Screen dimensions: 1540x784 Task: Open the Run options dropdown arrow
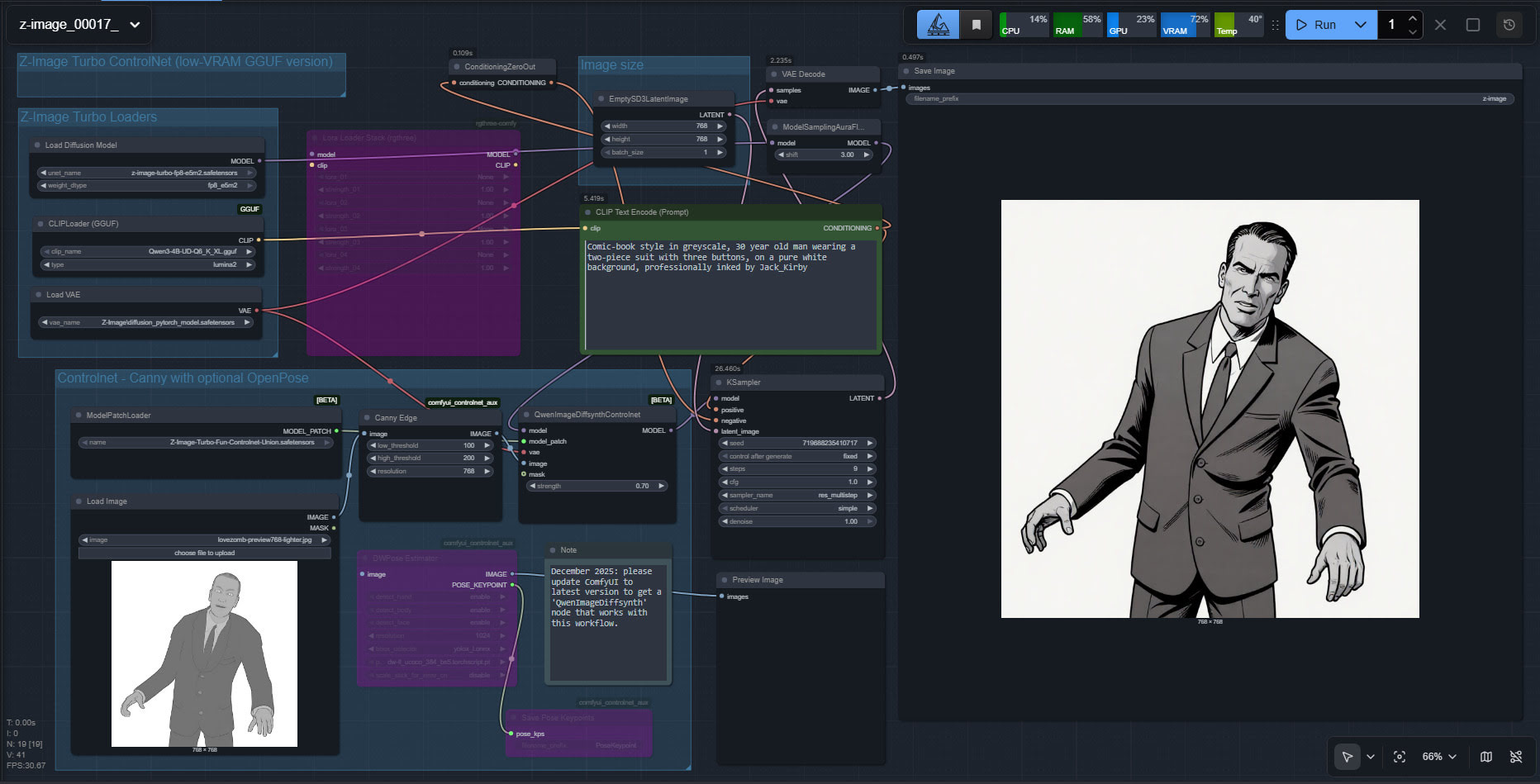(x=1361, y=25)
